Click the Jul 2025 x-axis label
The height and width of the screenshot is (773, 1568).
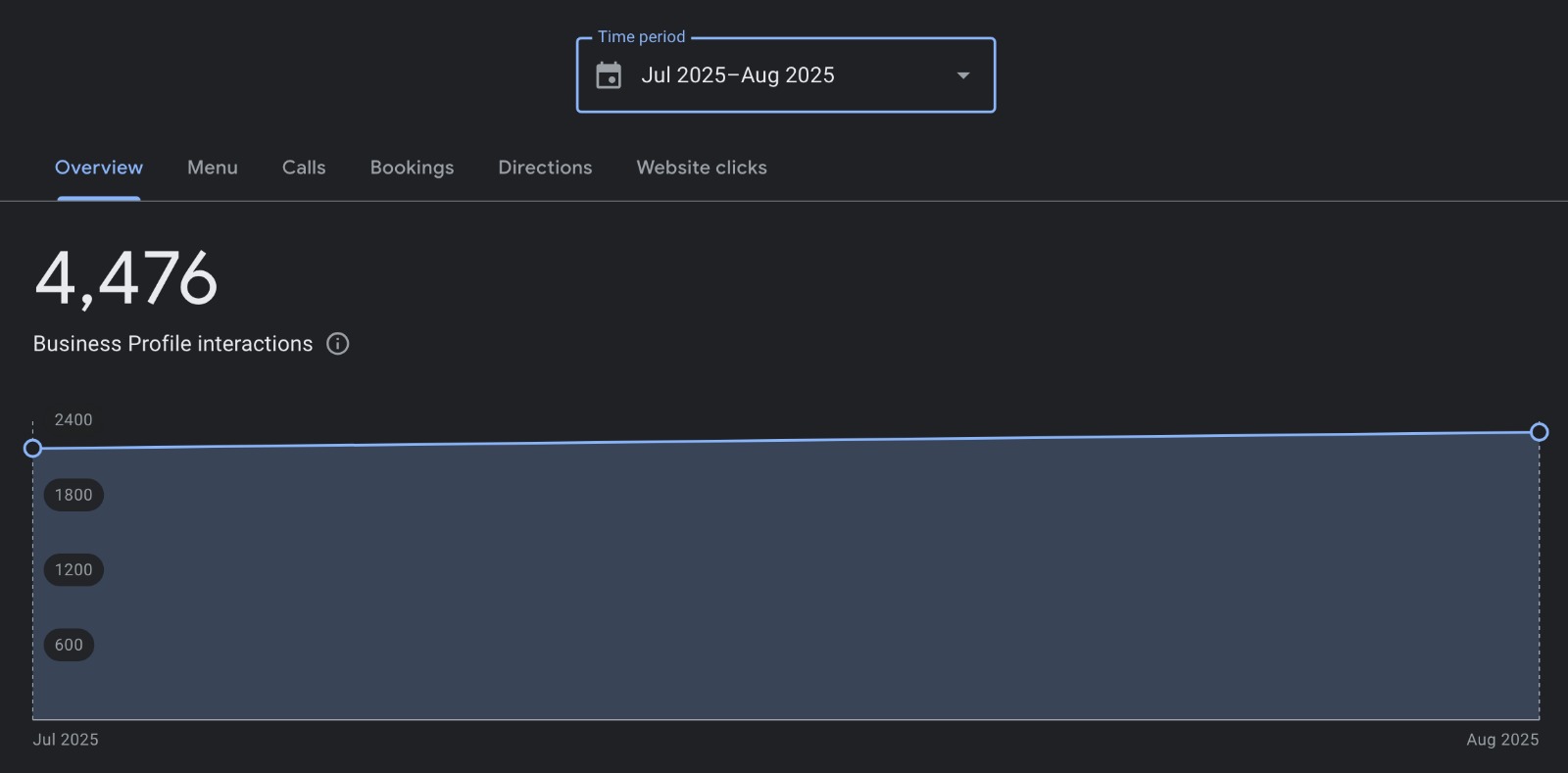pos(66,740)
